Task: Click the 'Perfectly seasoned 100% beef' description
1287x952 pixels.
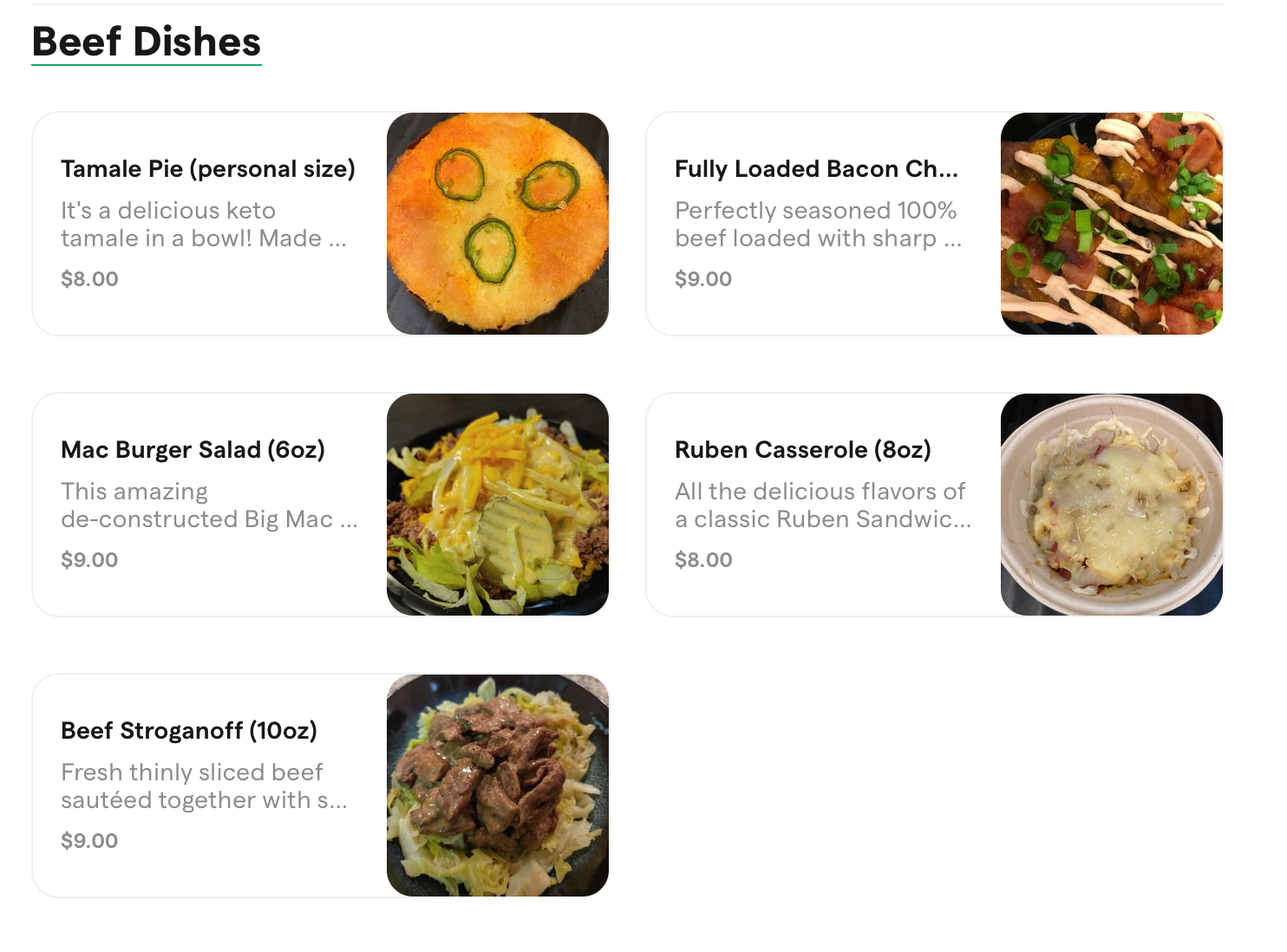Action: point(817,224)
